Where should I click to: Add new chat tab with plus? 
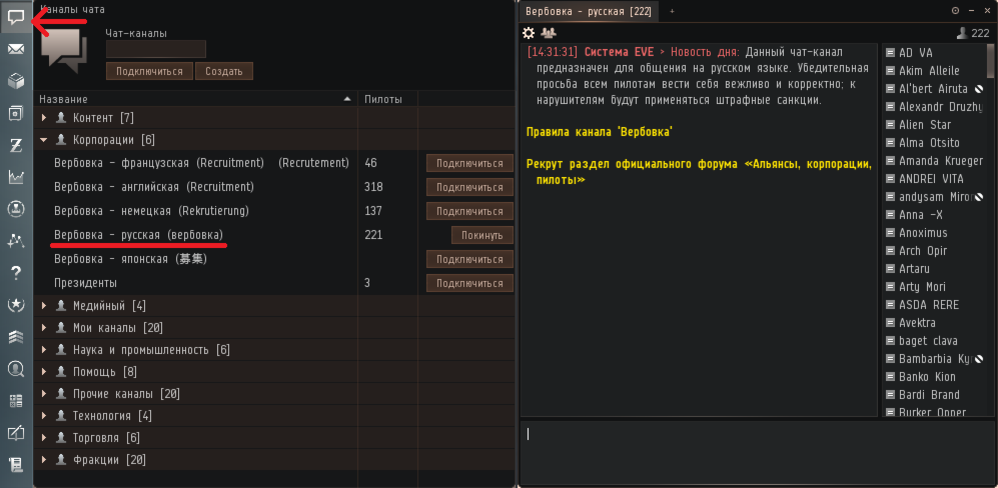[x=672, y=11]
